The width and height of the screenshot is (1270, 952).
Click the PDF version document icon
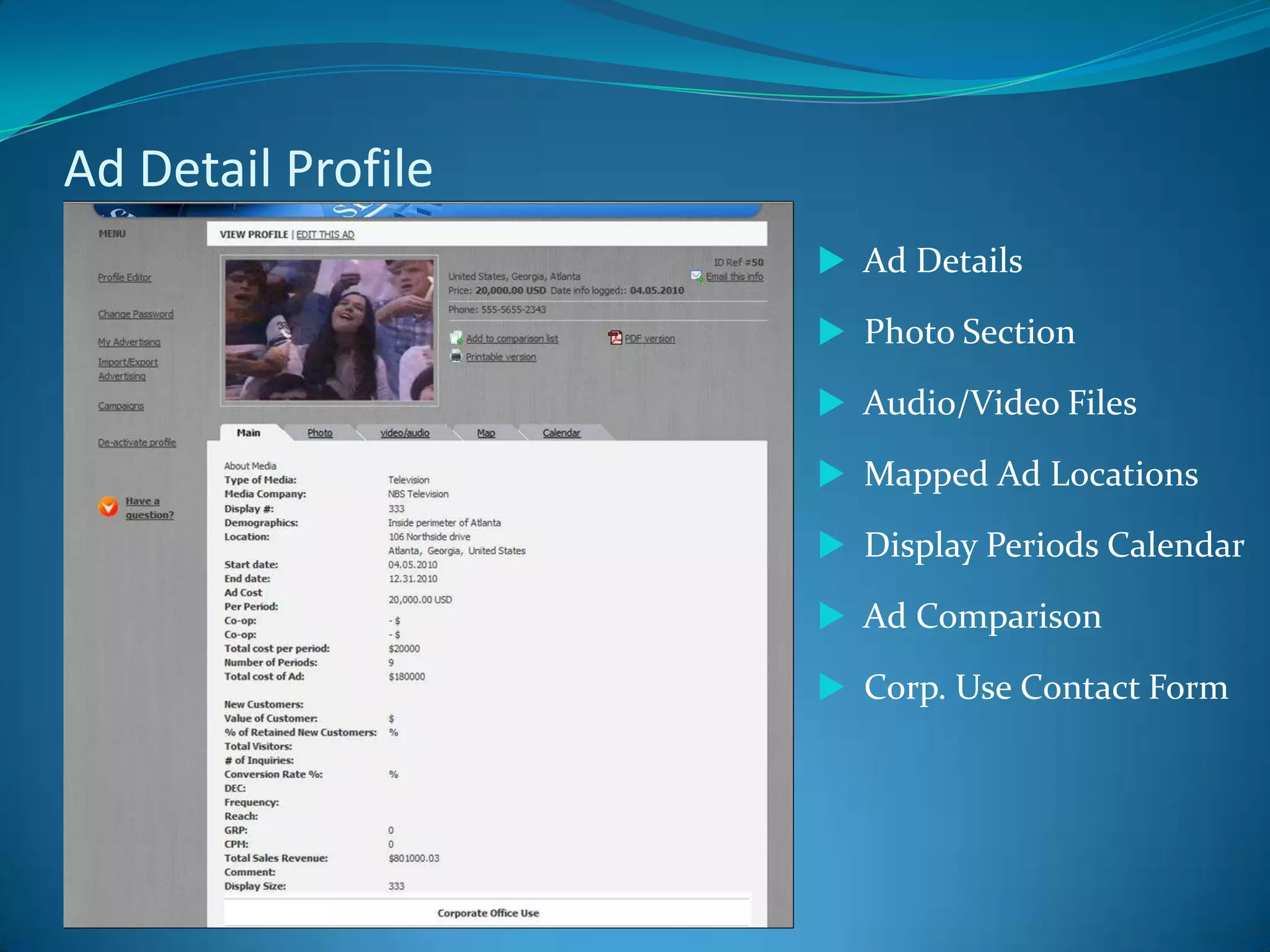click(615, 338)
